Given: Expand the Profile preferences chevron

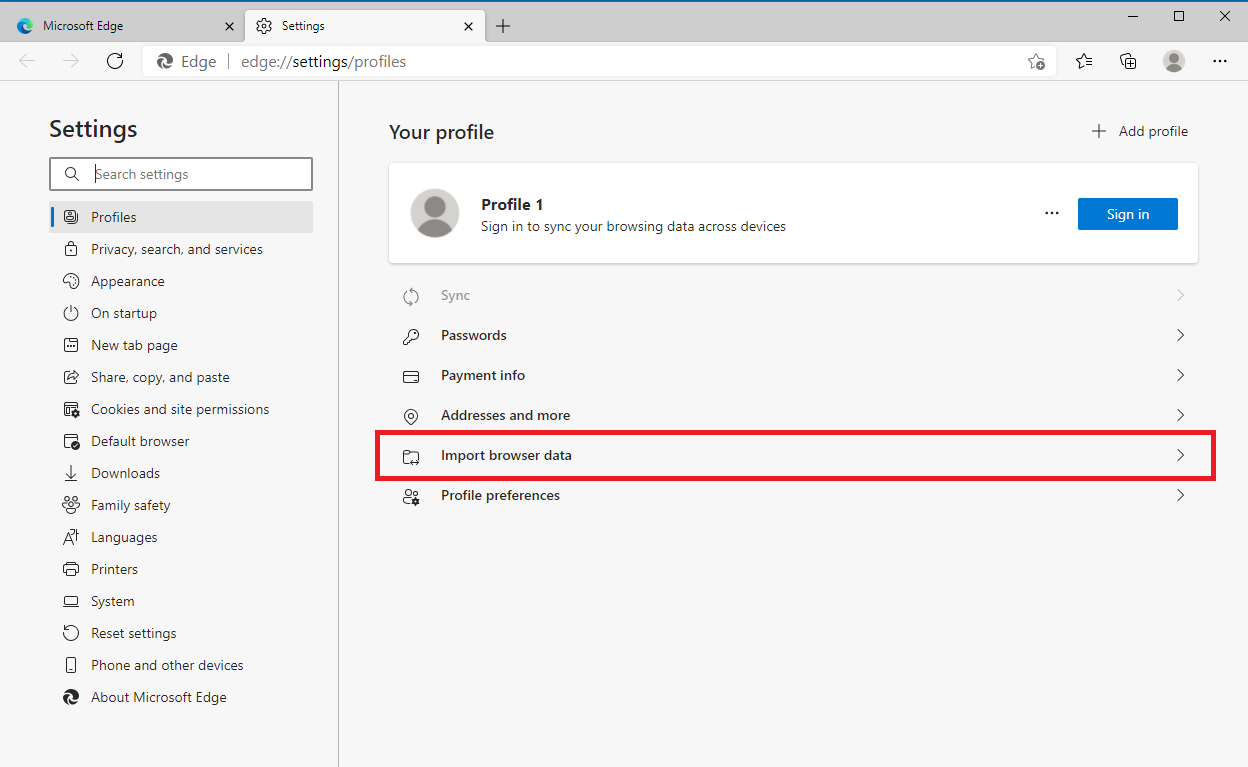Looking at the screenshot, I should click(1180, 495).
